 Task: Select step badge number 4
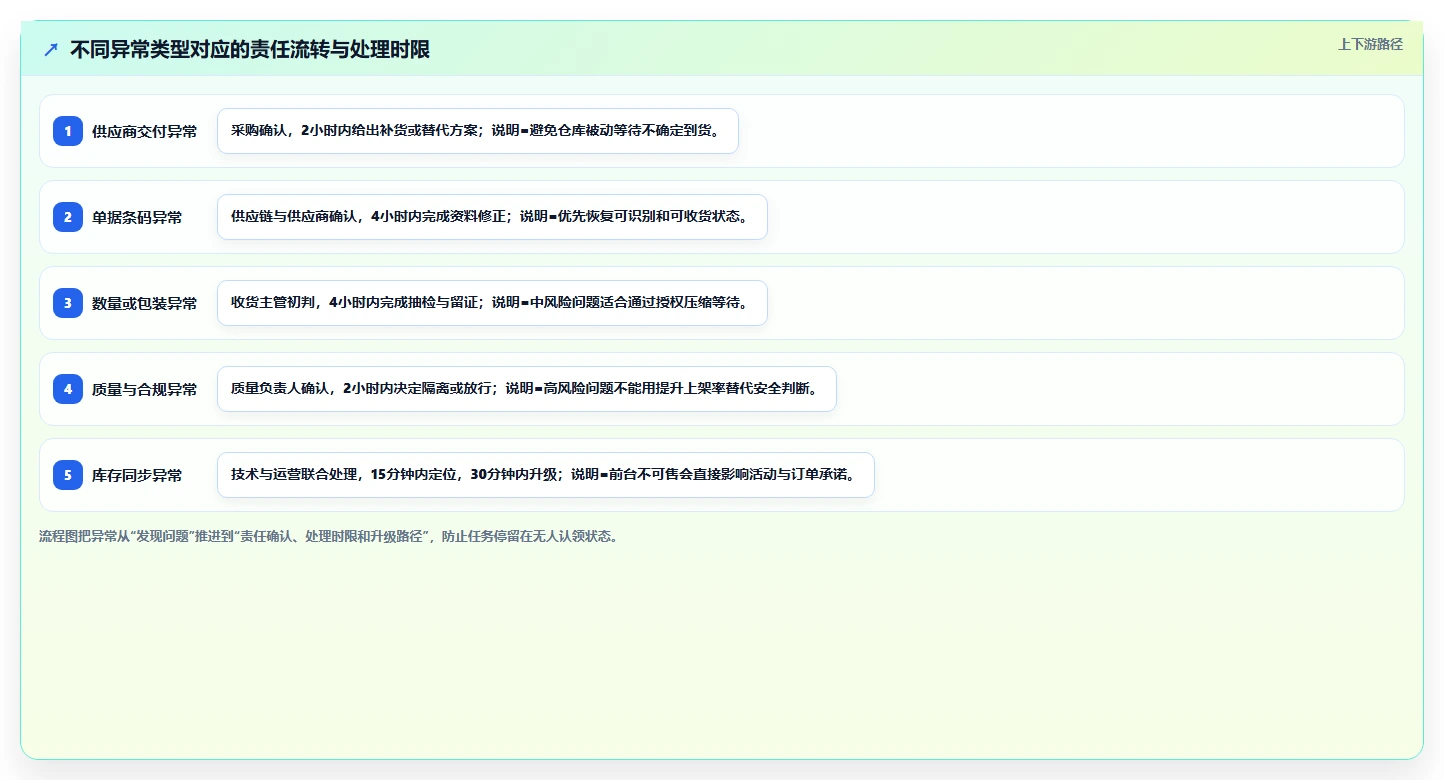tap(68, 389)
